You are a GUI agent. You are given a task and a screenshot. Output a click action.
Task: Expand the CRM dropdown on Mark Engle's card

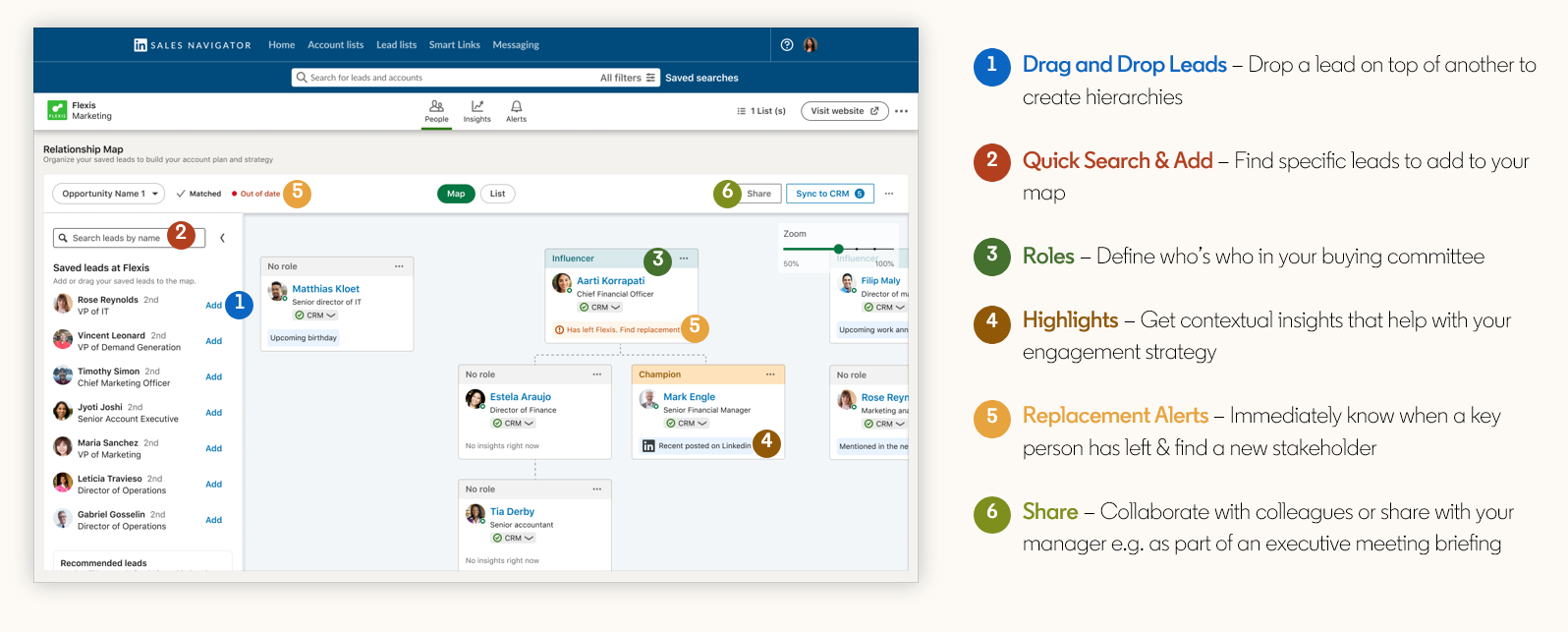pos(687,424)
